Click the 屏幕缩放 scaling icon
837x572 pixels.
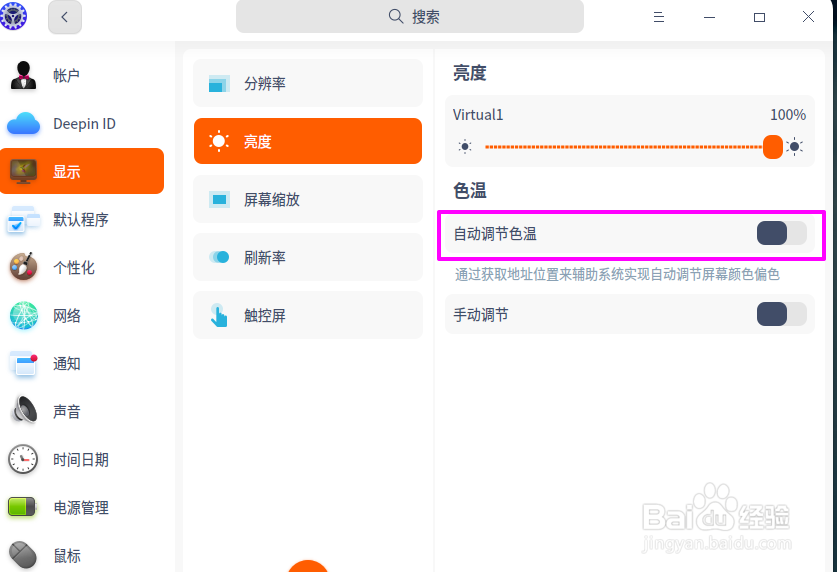pyautogui.click(x=219, y=200)
